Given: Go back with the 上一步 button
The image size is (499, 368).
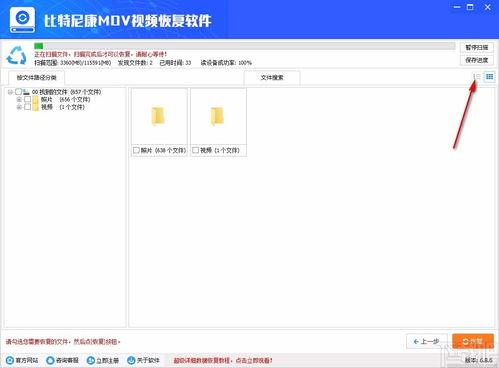Looking at the screenshot, I should coord(426,341).
